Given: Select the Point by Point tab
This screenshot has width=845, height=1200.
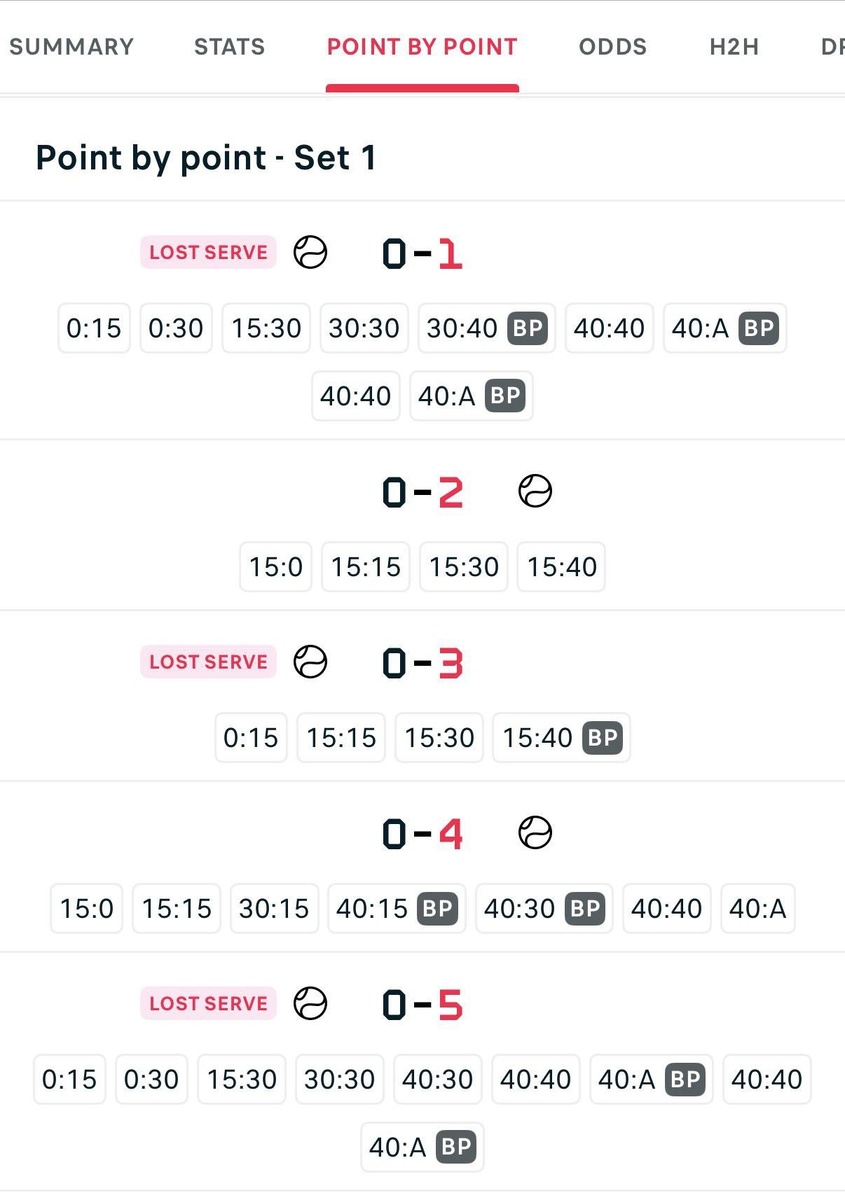Looking at the screenshot, I should click(422, 46).
